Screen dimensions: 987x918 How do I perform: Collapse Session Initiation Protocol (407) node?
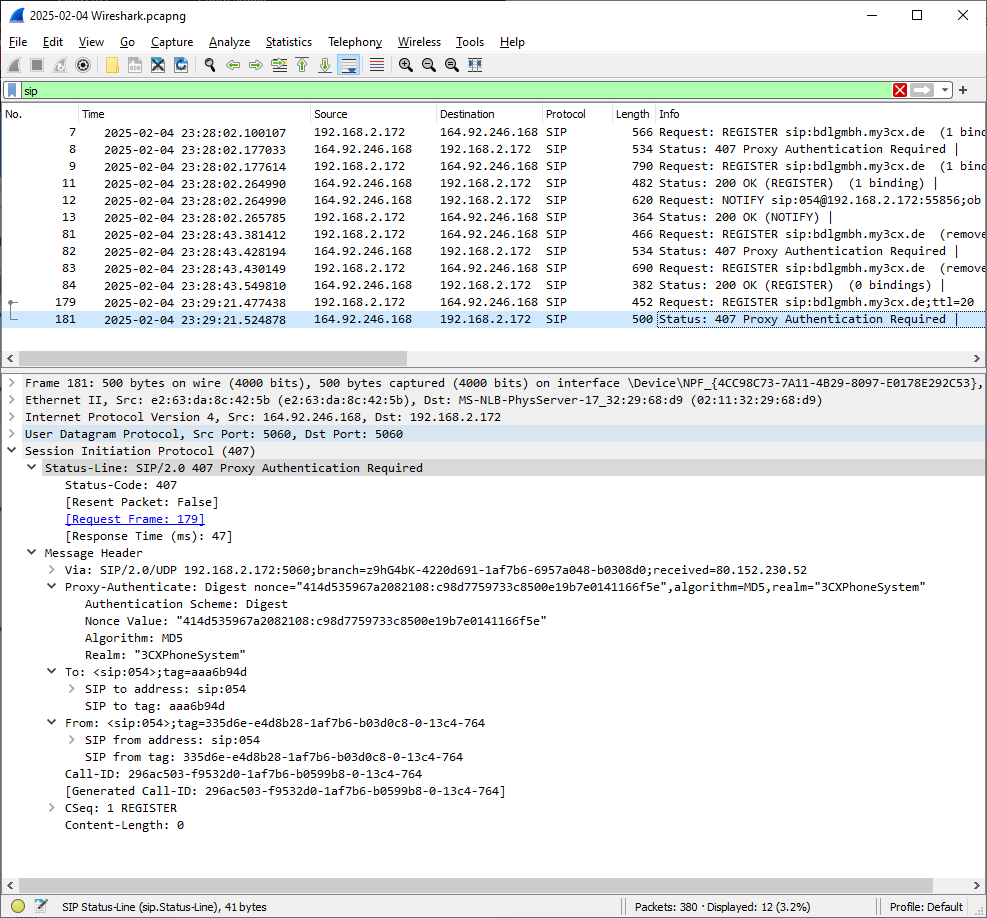pos(11,451)
